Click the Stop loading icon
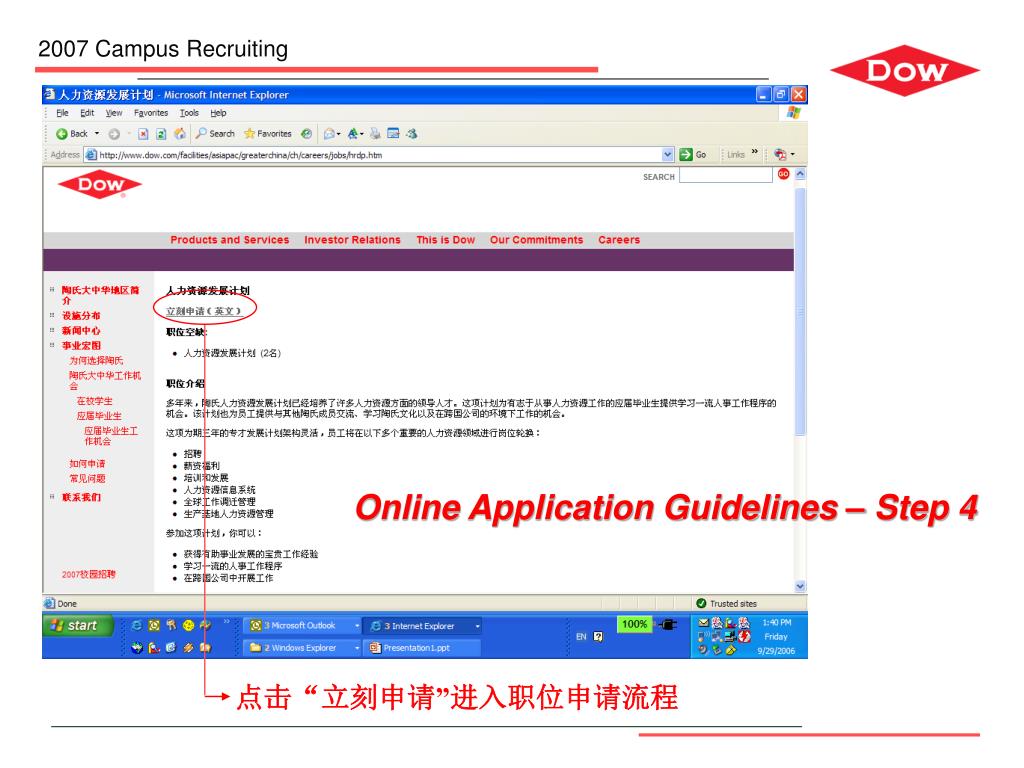The width and height of the screenshot is (1024, 768). coord(143,134)
